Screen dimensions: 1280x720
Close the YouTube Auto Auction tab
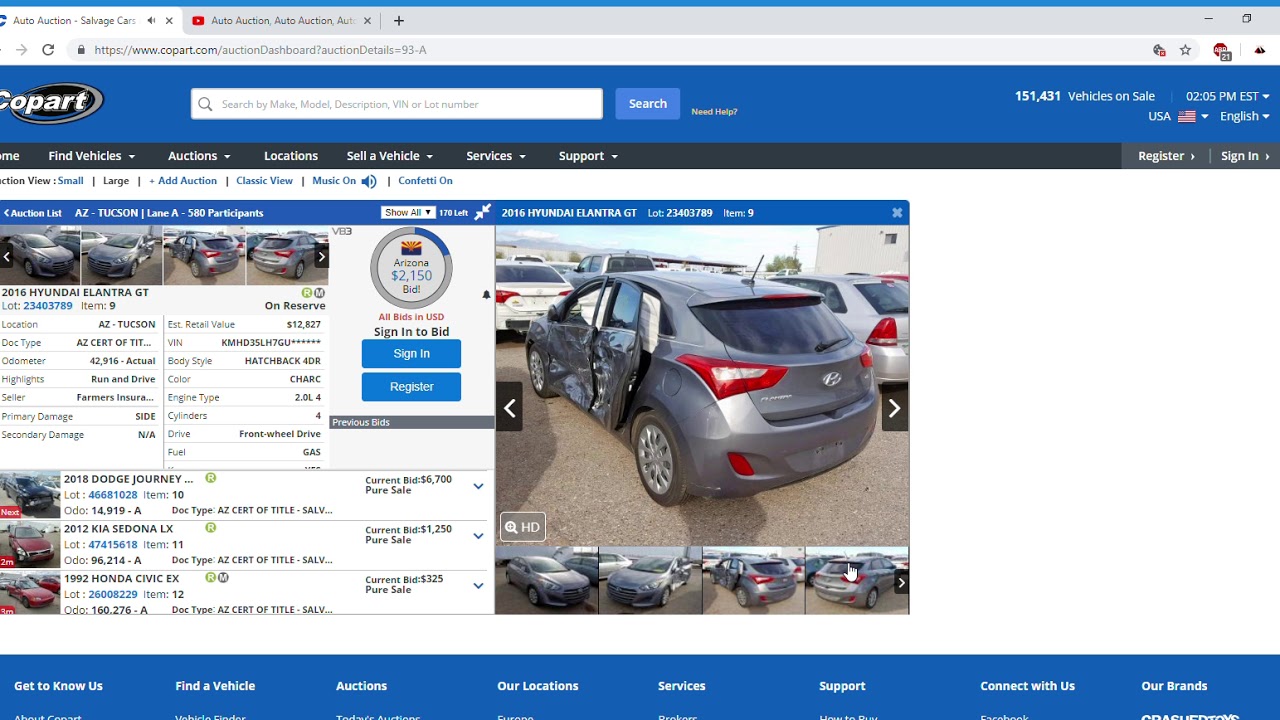tap(367, 20)
